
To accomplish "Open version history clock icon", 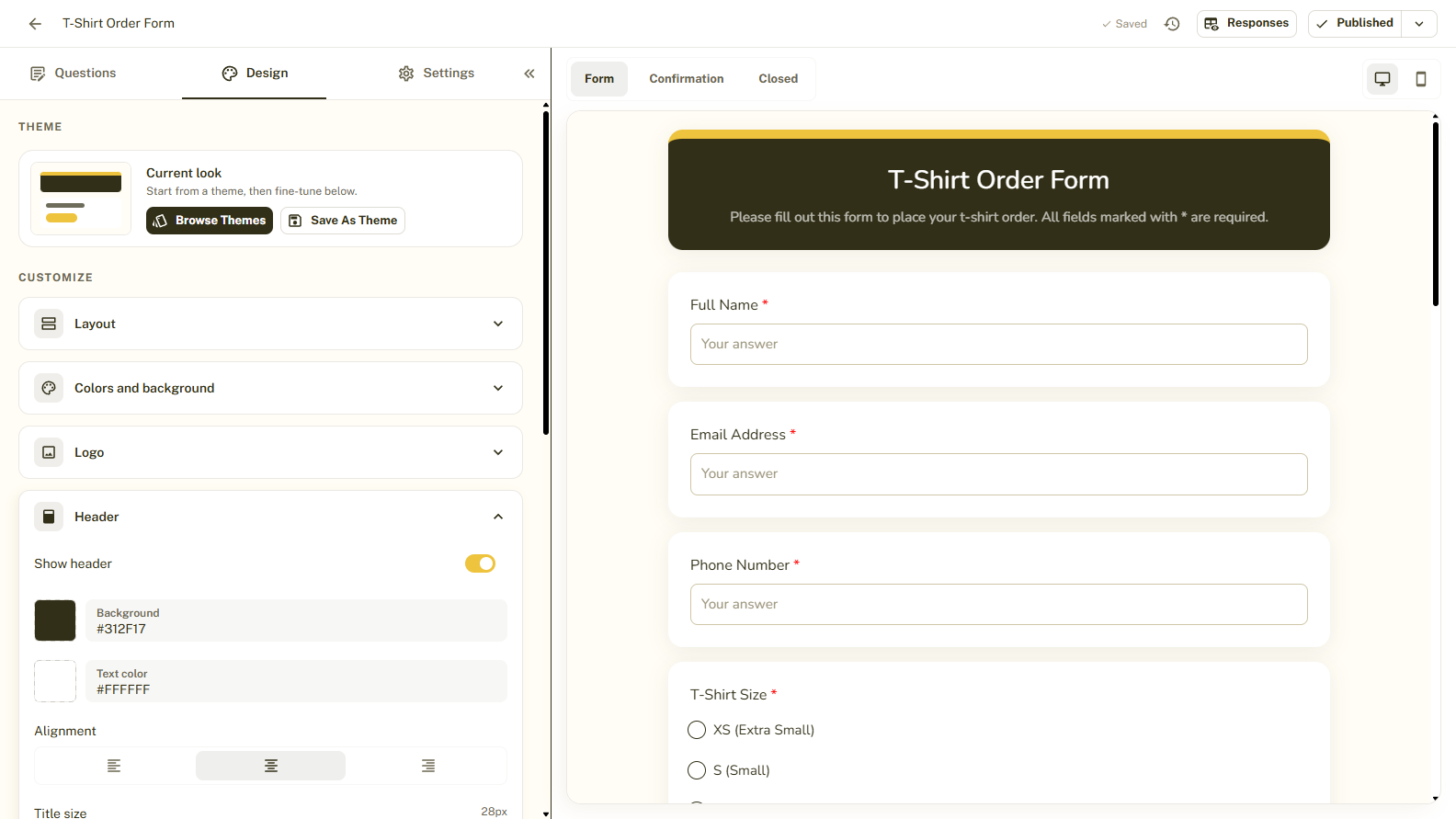I will pyautogui.click(x=1172, y=24).
